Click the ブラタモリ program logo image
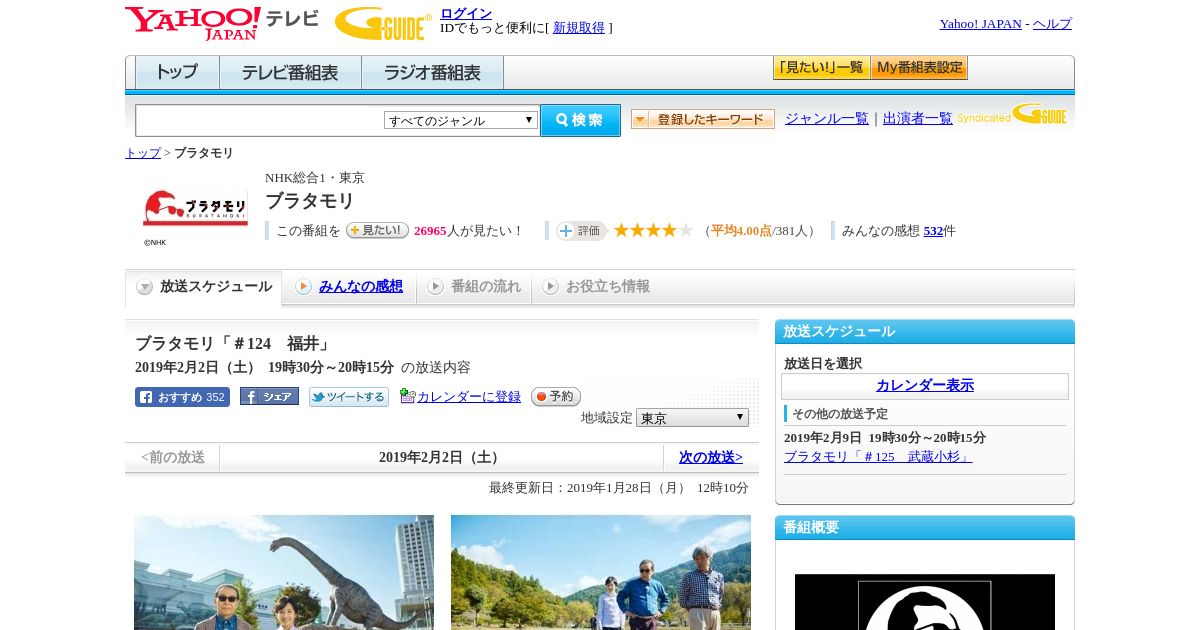The width and height of the screenshot is (1200, 630). pos(195,209)
